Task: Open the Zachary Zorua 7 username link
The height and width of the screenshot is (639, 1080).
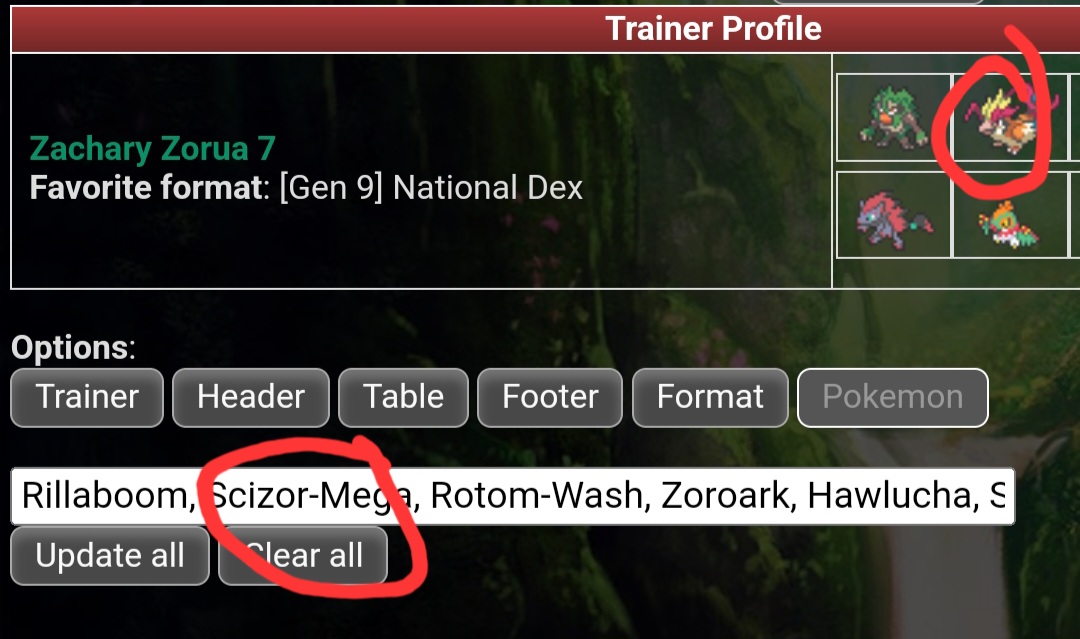Action: 152,148
